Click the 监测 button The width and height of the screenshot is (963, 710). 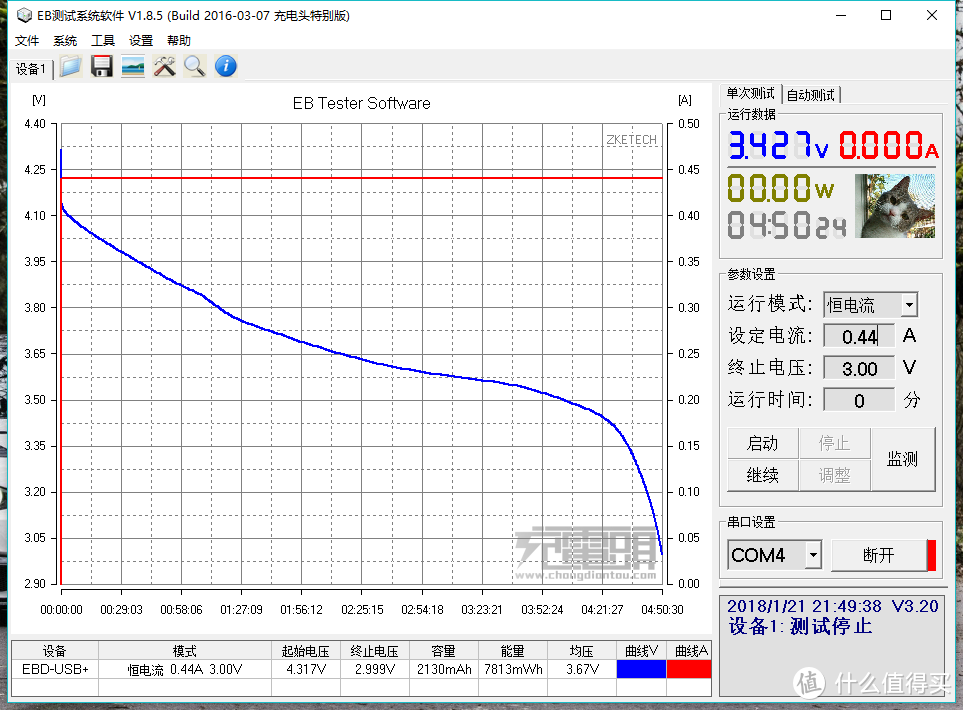coord(902,459)
